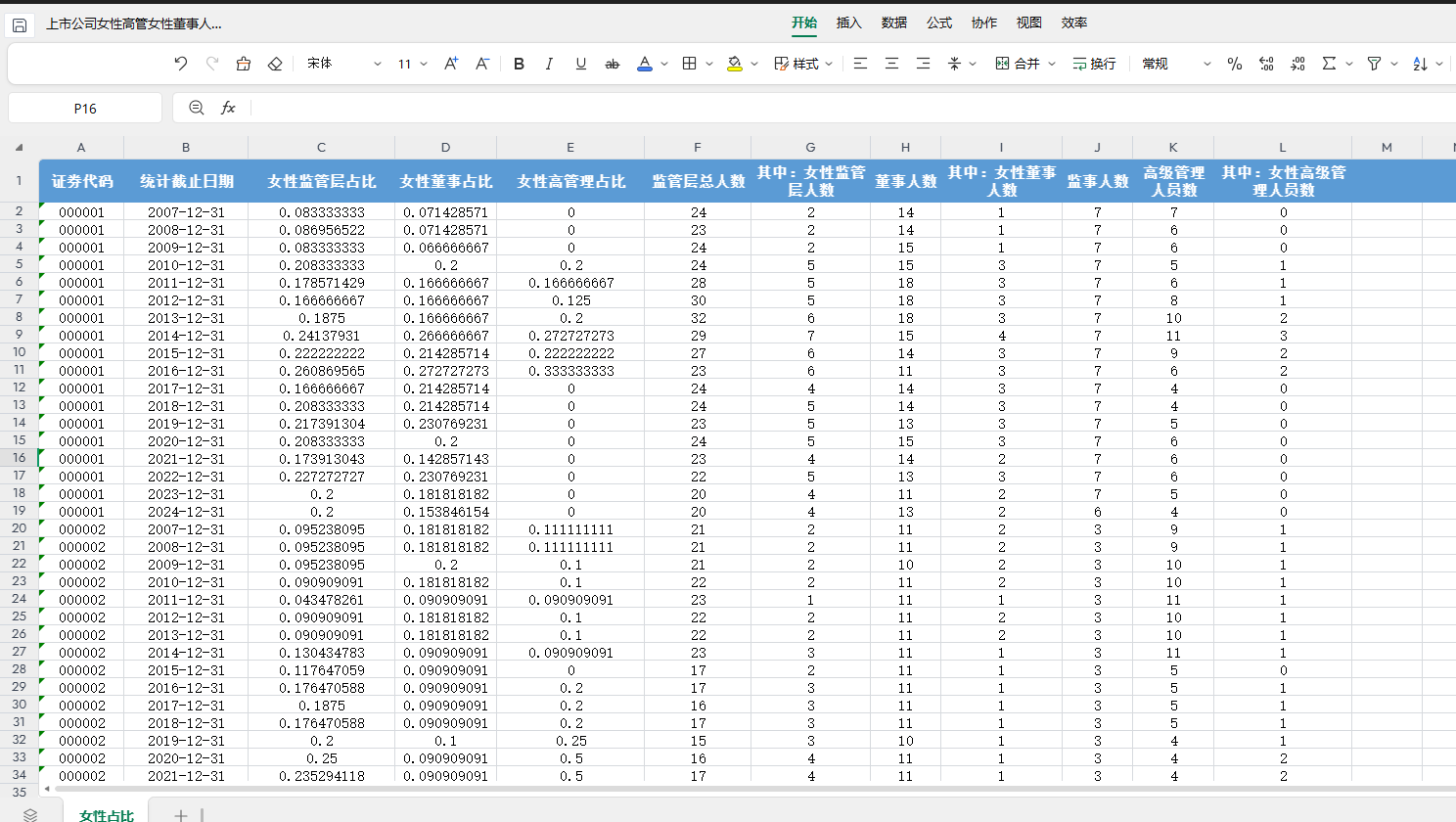The height and width of the screenshot is (822, 1456).
Task: Click the zoom magnifier in formula bar
Action: 197,108
